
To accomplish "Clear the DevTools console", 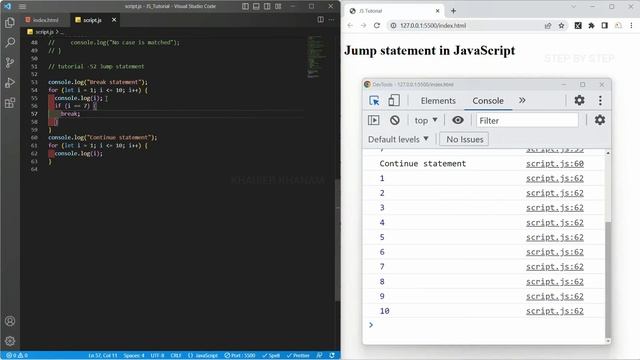I will (394, 120).
